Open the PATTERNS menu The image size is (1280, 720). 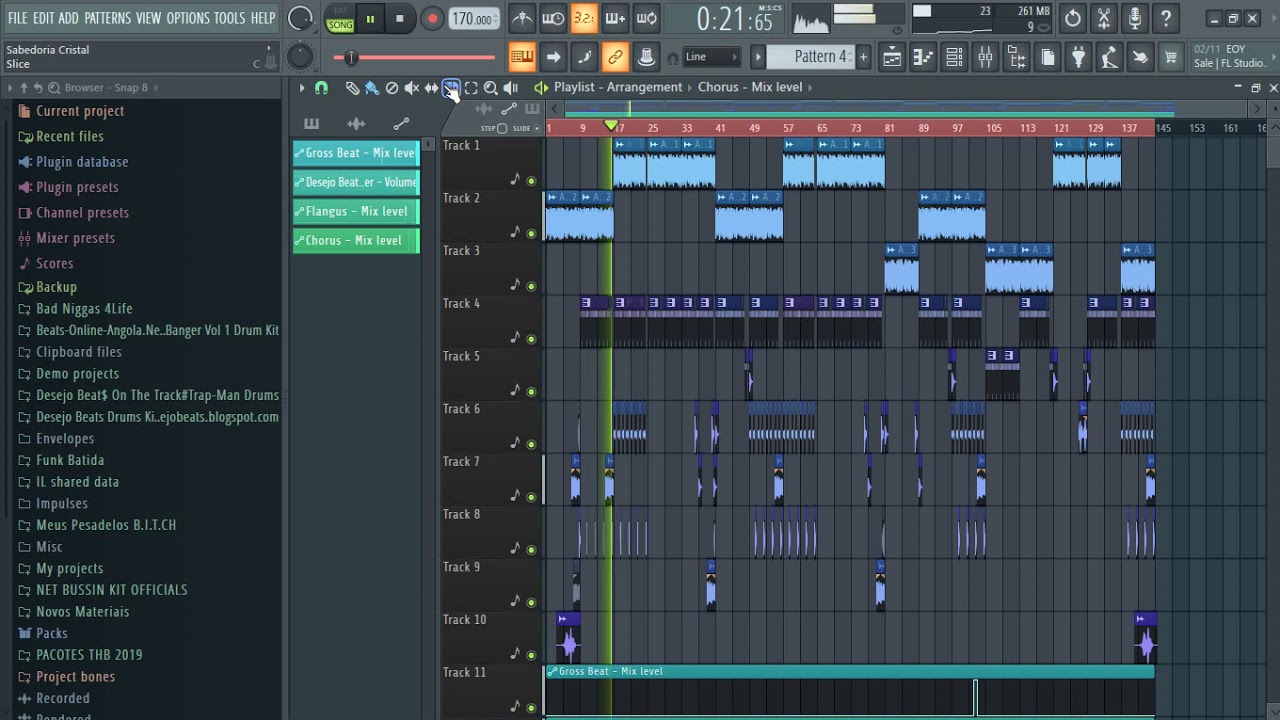point(107,18)
